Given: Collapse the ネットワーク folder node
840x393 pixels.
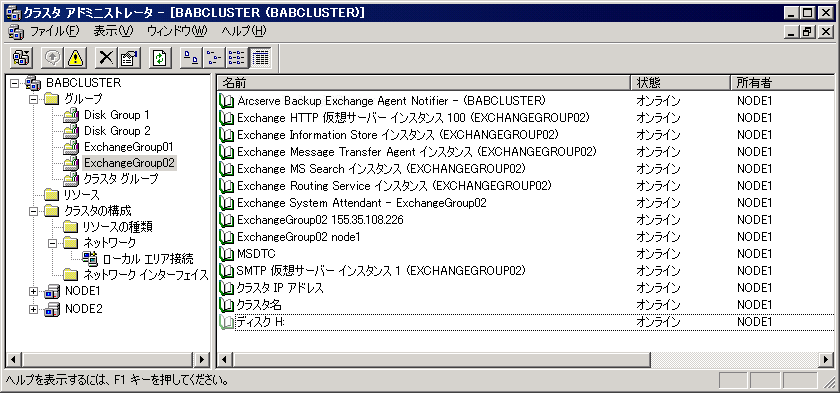Looking at the screenshot, I should [53, 243].
